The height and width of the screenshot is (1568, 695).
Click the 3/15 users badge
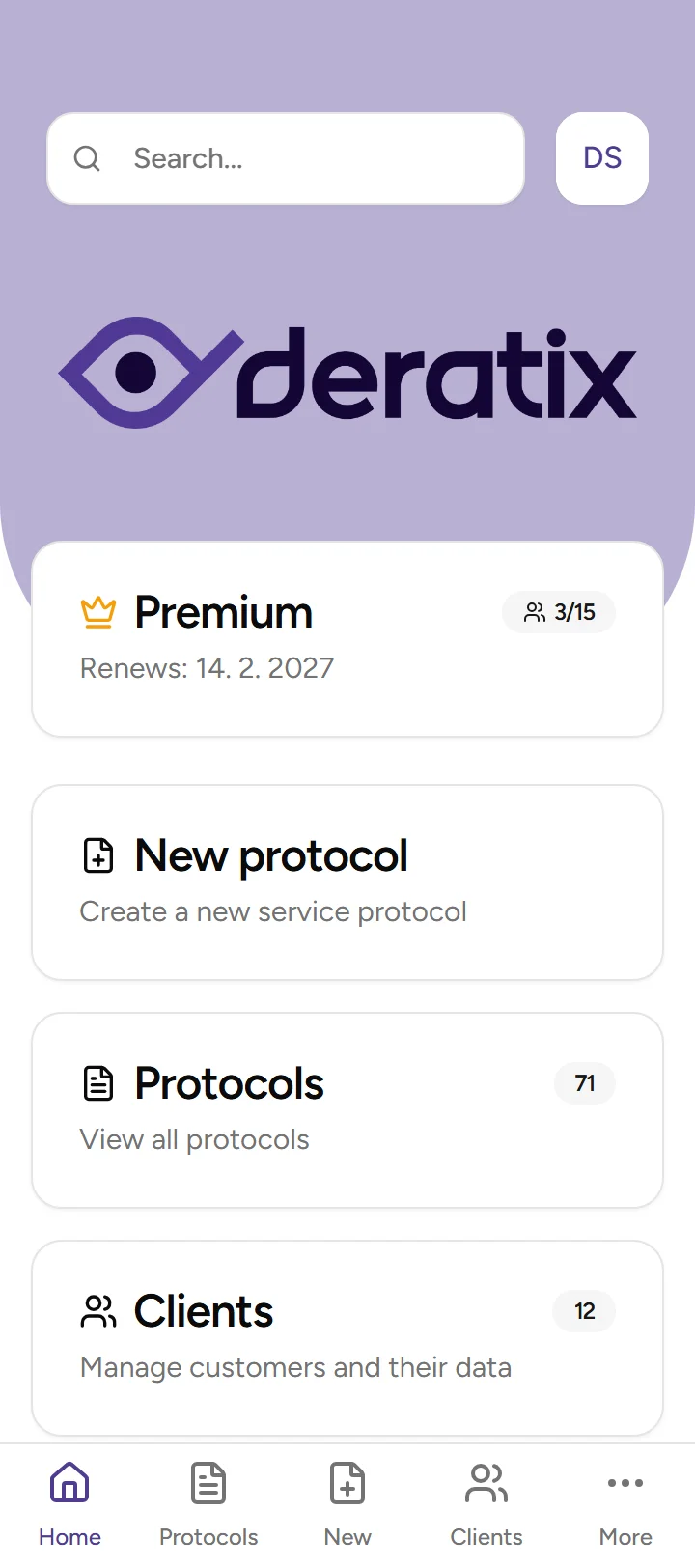(559, 612)
